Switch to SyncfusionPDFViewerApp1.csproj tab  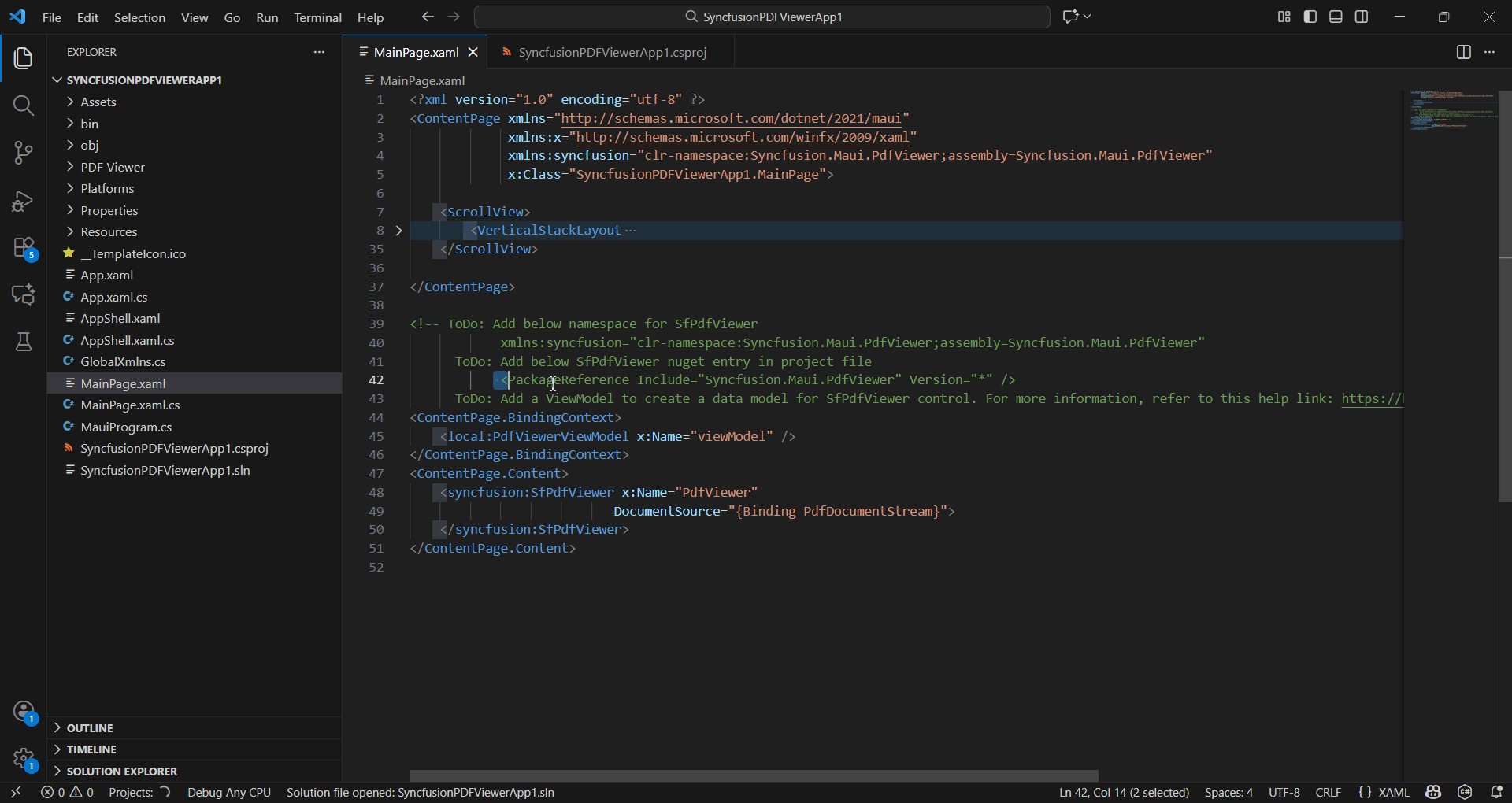[612, 52]
